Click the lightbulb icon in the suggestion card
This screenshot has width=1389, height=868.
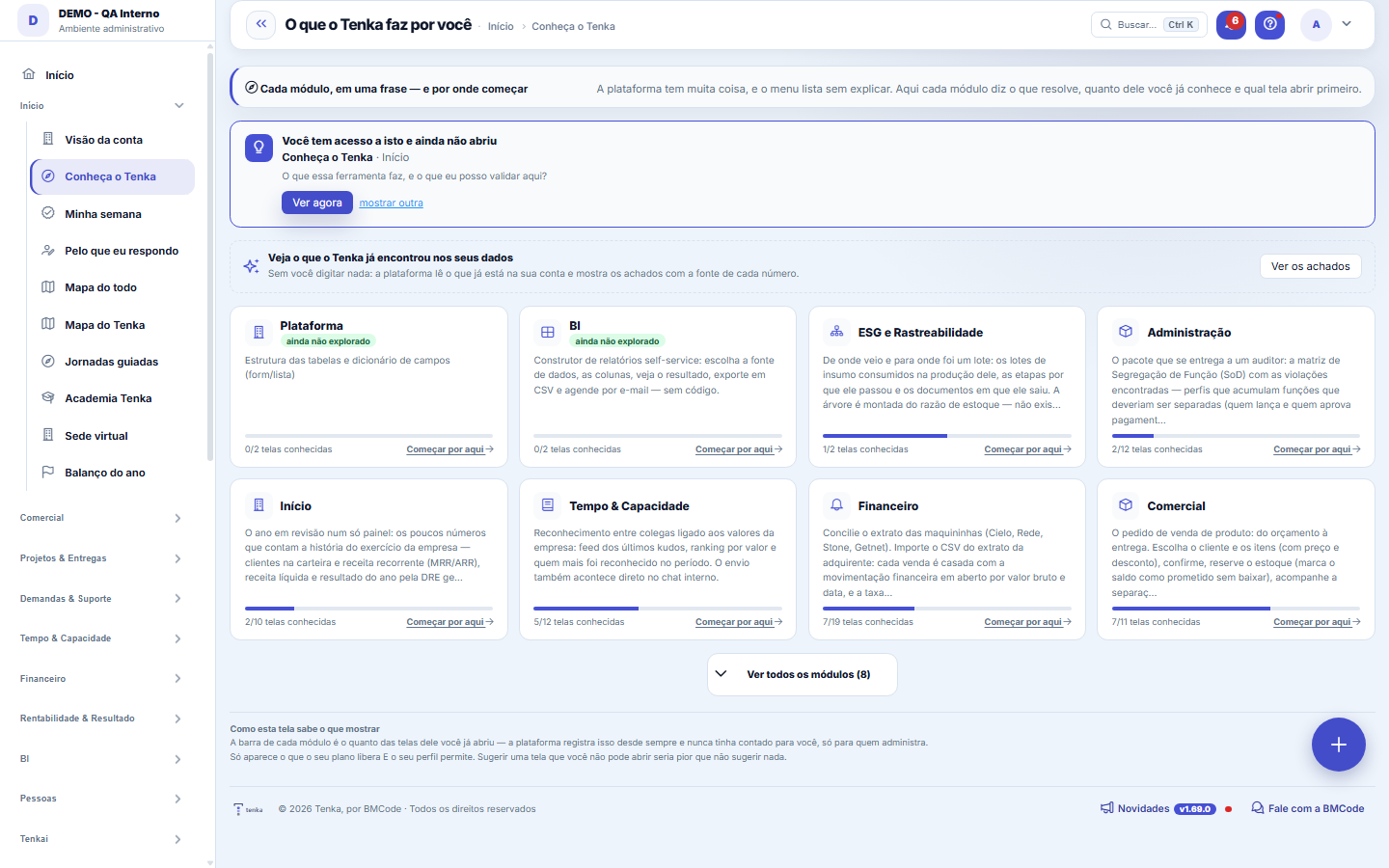tap(259, 148)
